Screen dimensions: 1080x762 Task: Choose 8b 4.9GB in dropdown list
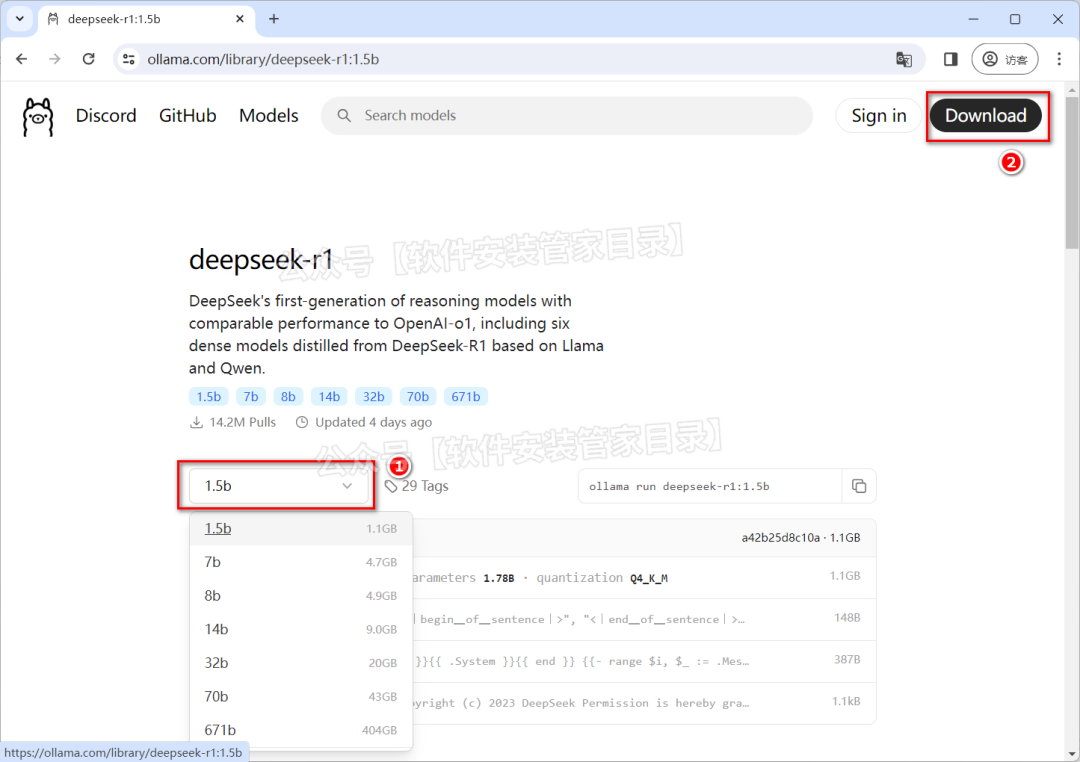(x=301, y=596)
